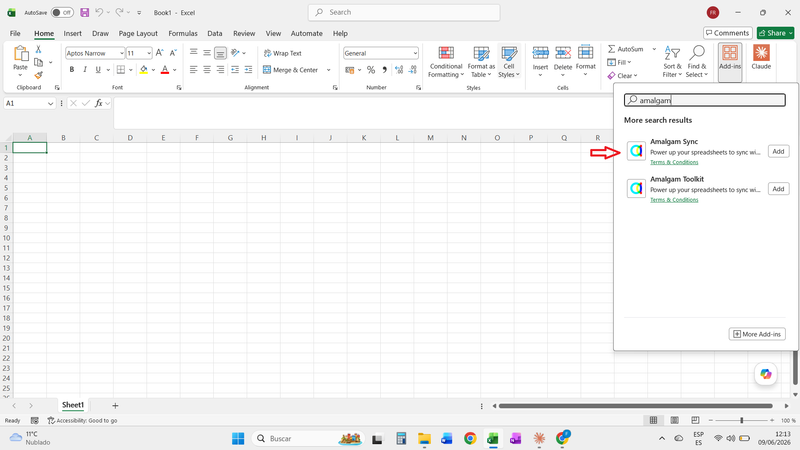Click the add-ins search field
Viewport: 800px width, 450px height.
(705, 100)
